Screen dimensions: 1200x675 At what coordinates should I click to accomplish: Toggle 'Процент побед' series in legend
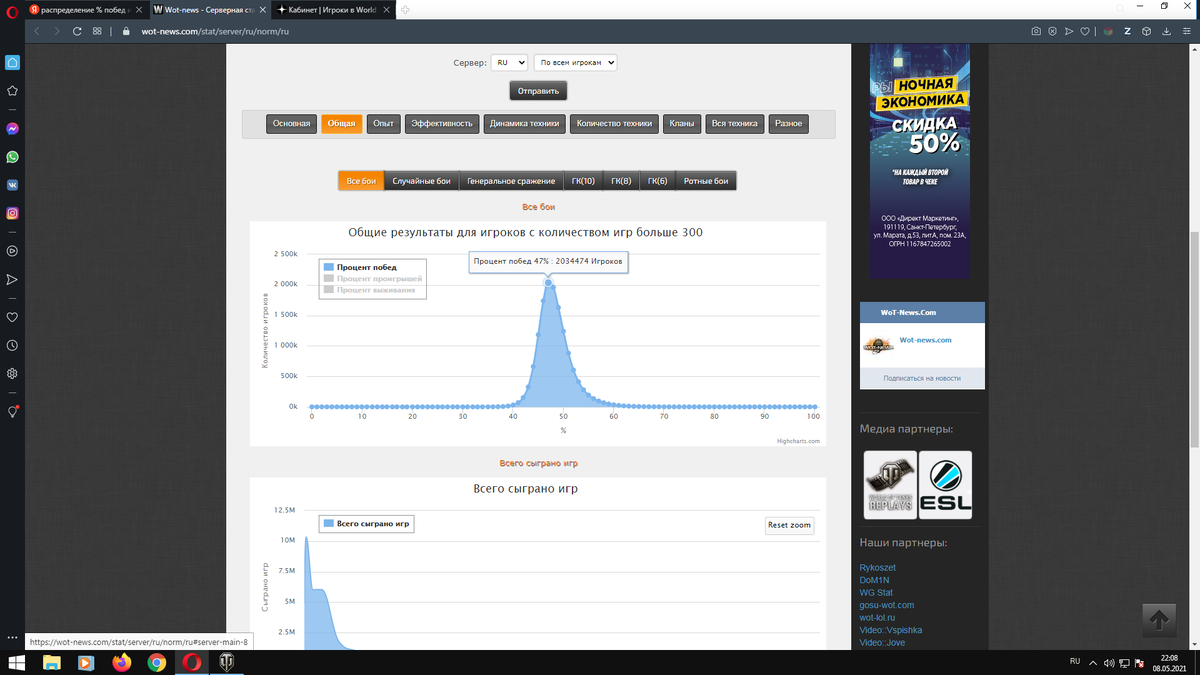click(x=360, y=267)
